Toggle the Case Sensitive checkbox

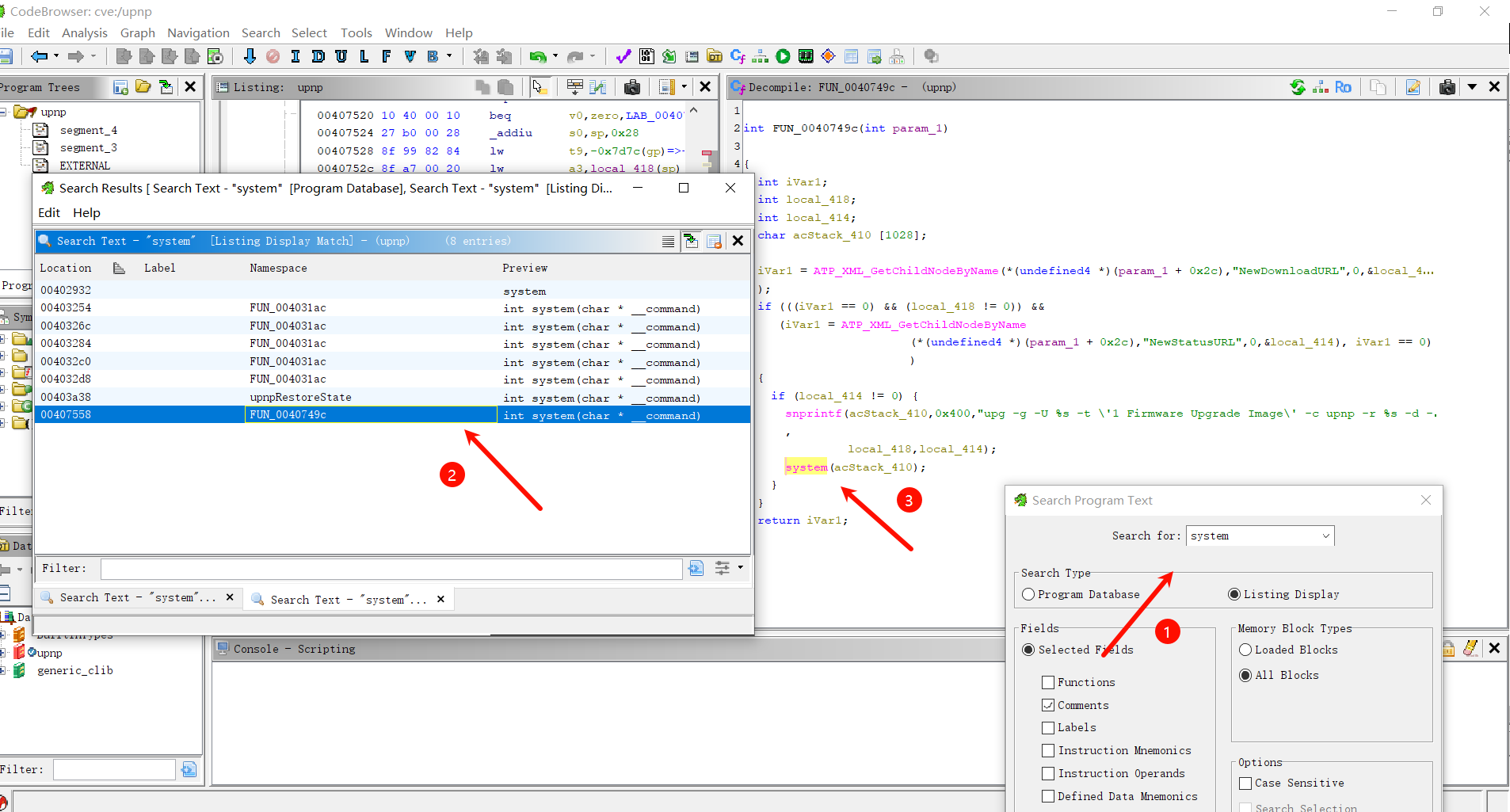pyautogui.click(x=1245, y=783)
